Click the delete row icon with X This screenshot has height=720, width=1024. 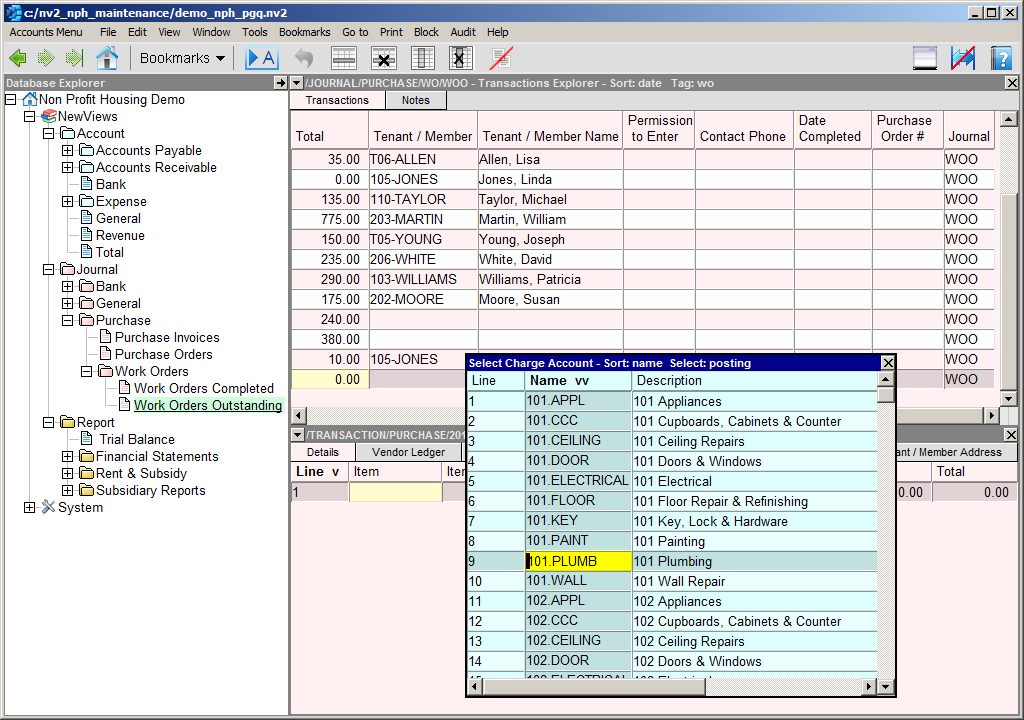tap(383, 58)
